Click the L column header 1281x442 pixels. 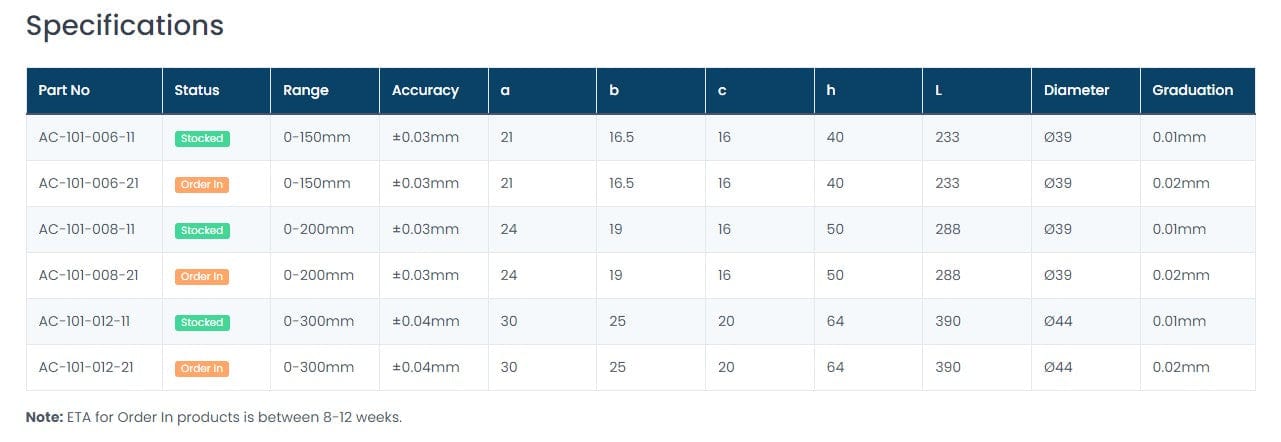click(939, 90)
